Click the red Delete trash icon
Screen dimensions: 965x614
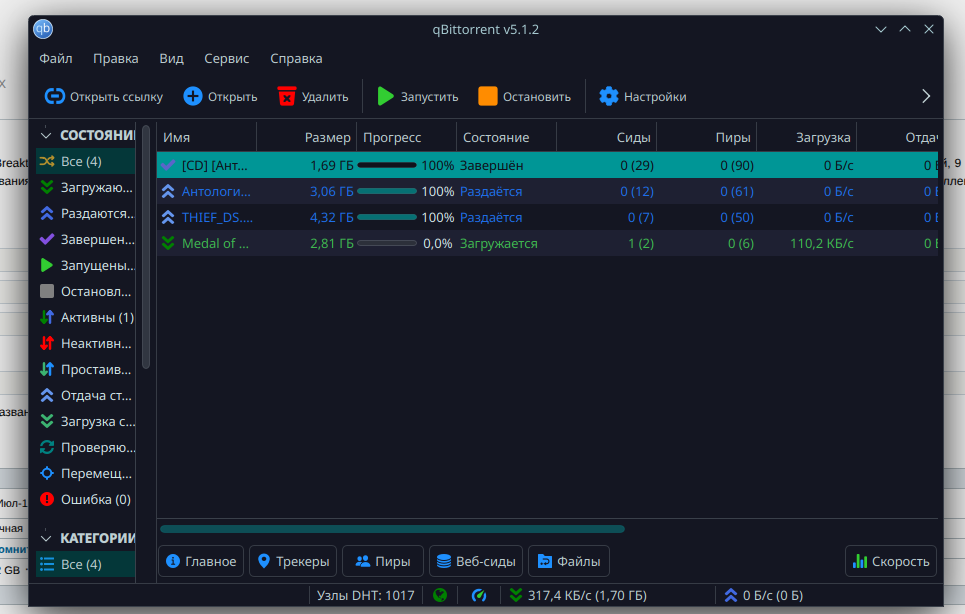(x=287, y=97)
